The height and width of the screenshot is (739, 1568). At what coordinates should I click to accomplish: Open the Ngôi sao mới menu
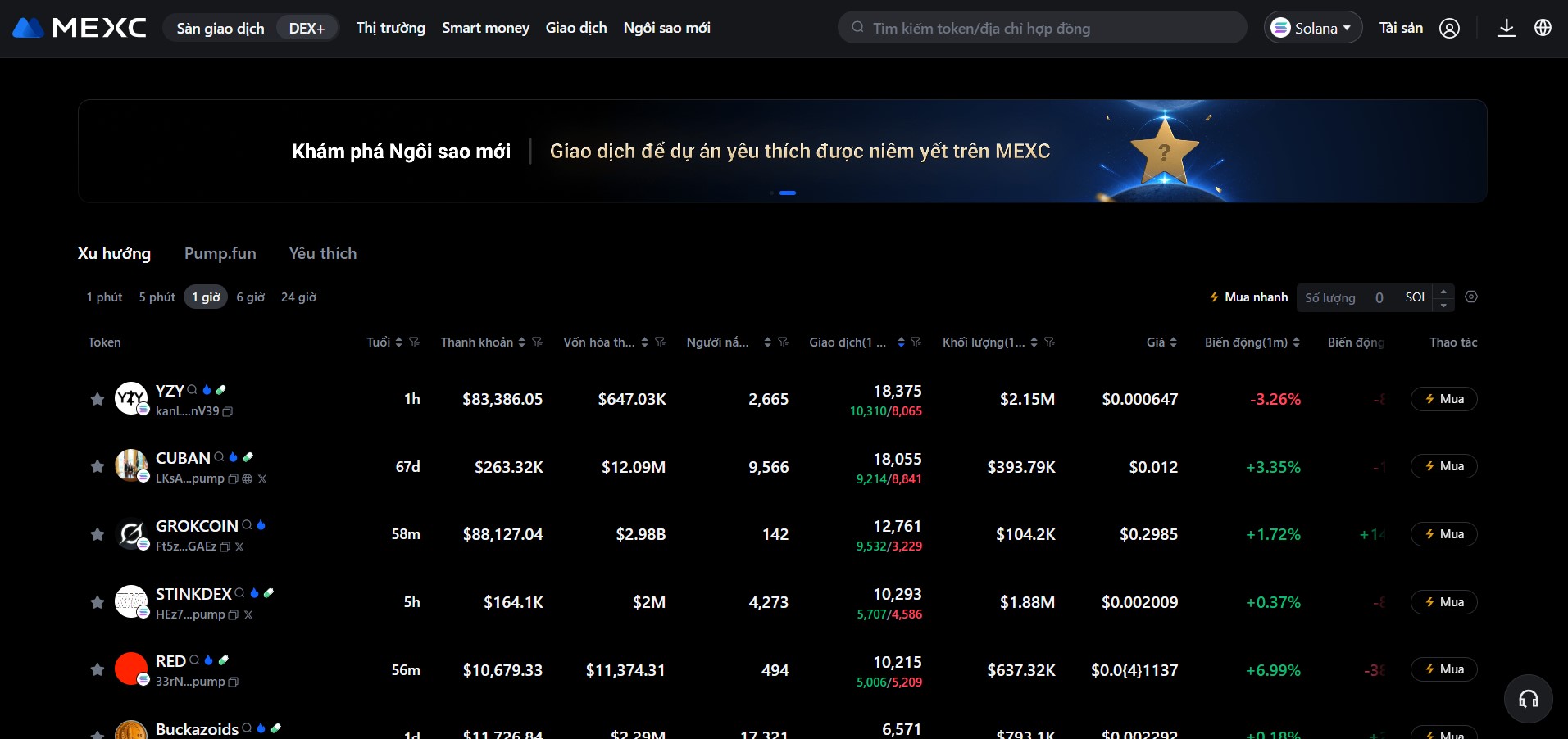667,28
